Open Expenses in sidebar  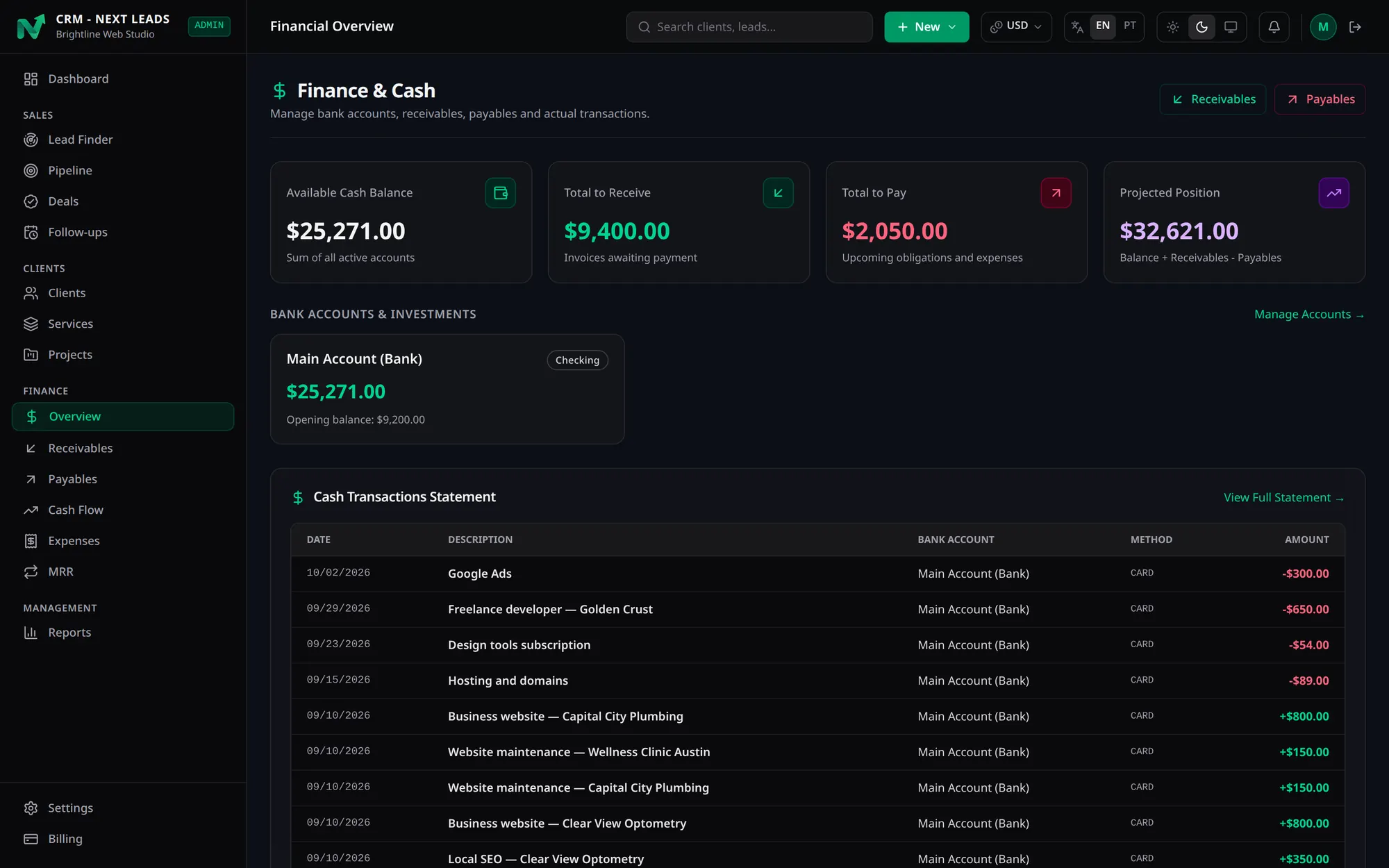[x=123, y=541]
